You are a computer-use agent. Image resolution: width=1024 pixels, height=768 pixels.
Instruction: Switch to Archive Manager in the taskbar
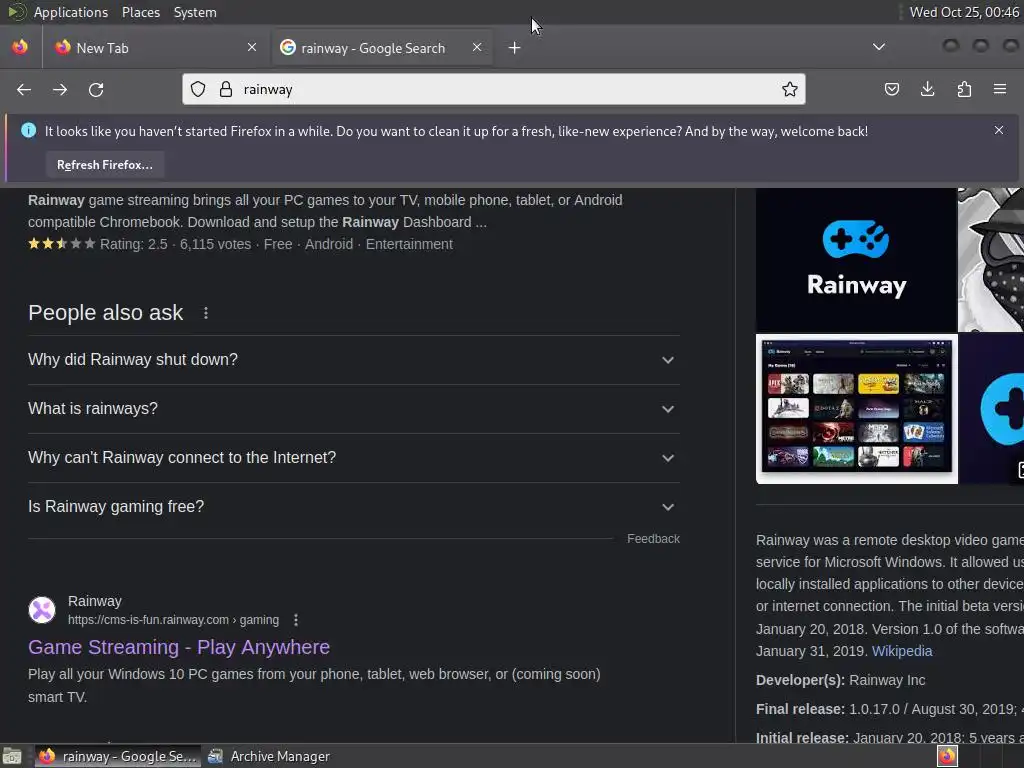pyautogui.click(x=269, y=756)
